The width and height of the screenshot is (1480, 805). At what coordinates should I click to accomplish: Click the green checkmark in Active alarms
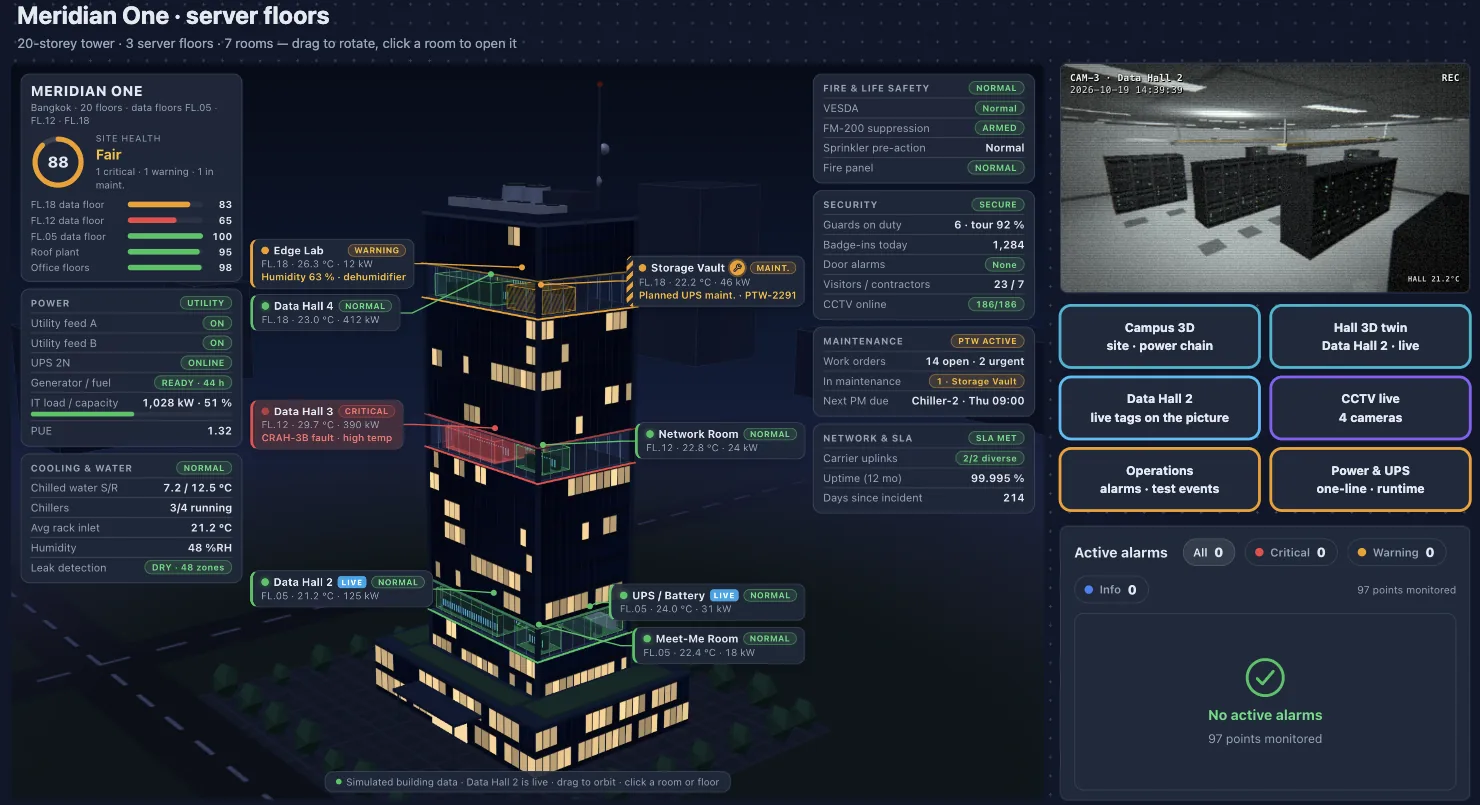click(x=1265, y=678)
